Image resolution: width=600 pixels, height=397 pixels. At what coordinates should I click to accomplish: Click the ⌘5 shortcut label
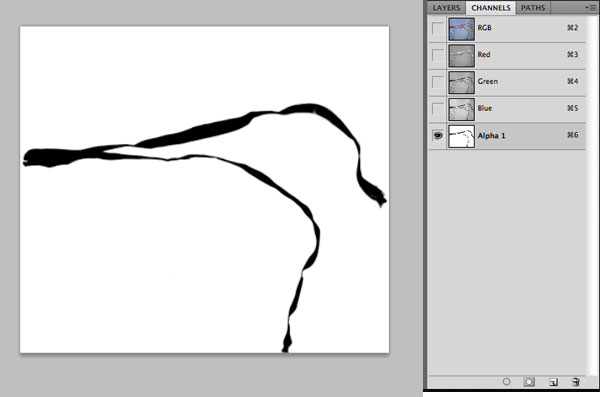point(572,108)
